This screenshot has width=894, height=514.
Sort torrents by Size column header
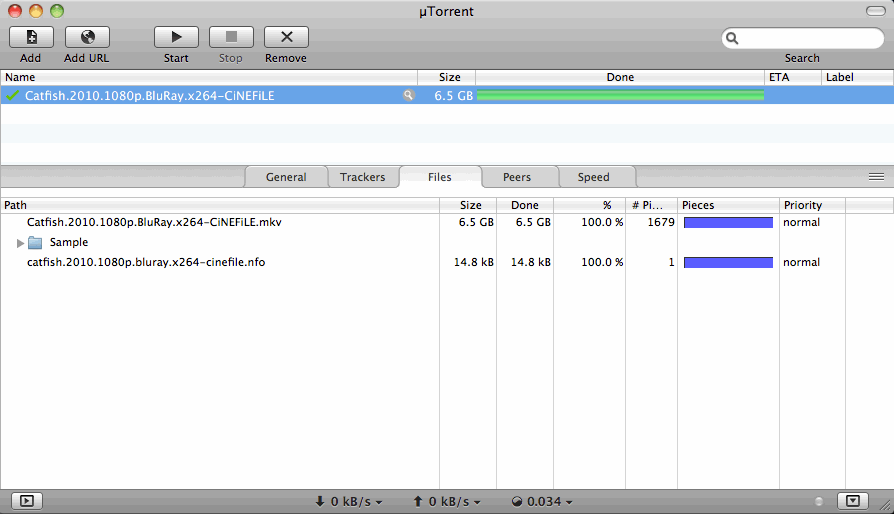click(446, 77)
